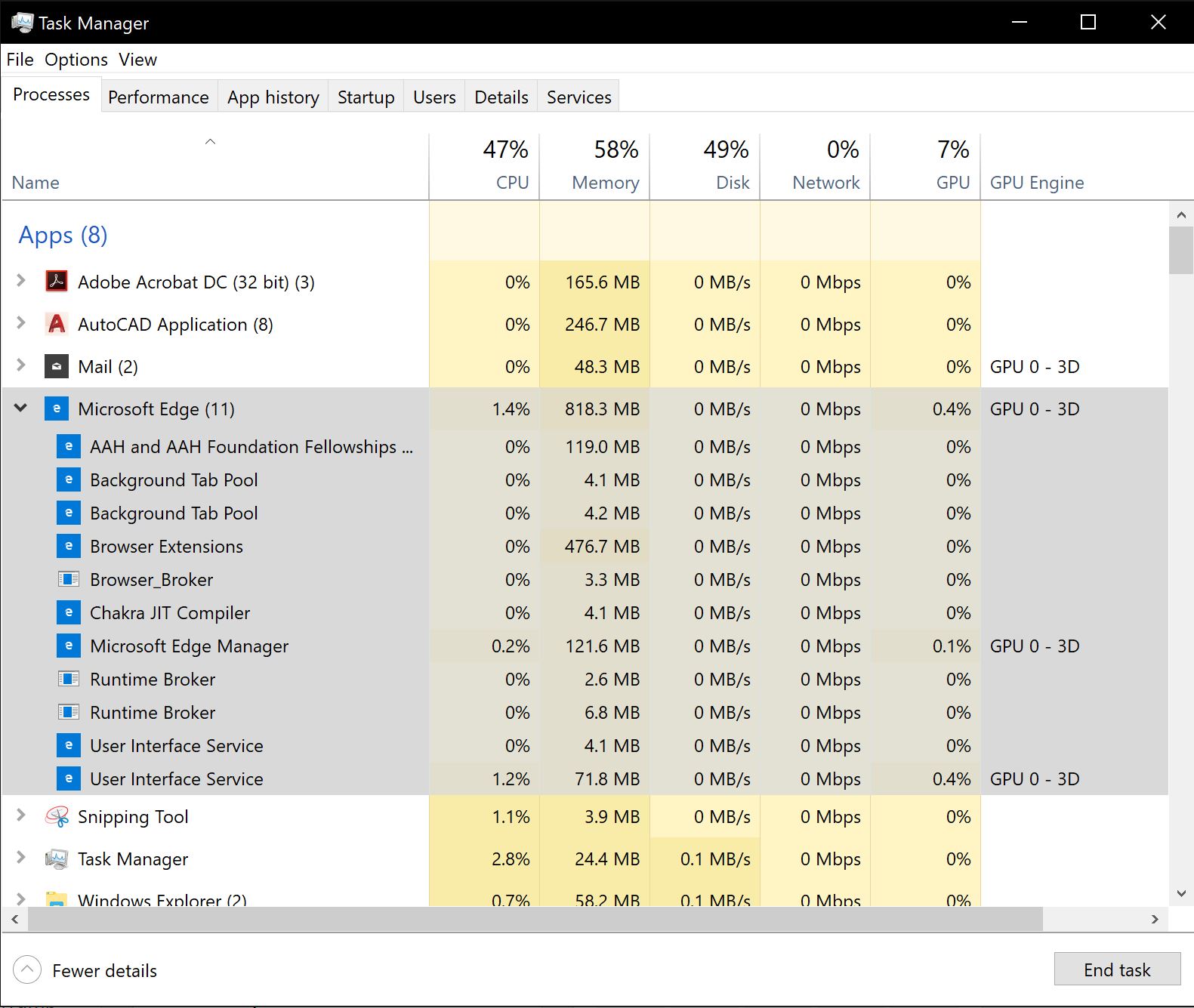Click the horizontal scrollbar left arrow
The image size is (1194, 1008).
coord(14,919)
